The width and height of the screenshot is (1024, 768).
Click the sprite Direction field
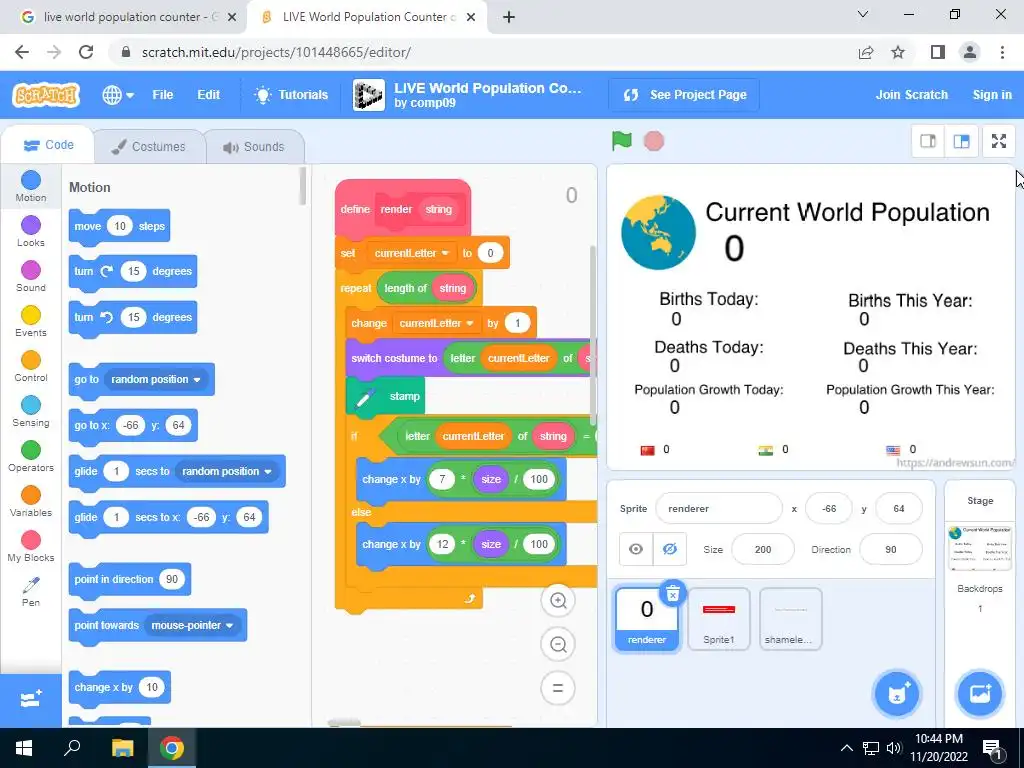coord(891,549)
